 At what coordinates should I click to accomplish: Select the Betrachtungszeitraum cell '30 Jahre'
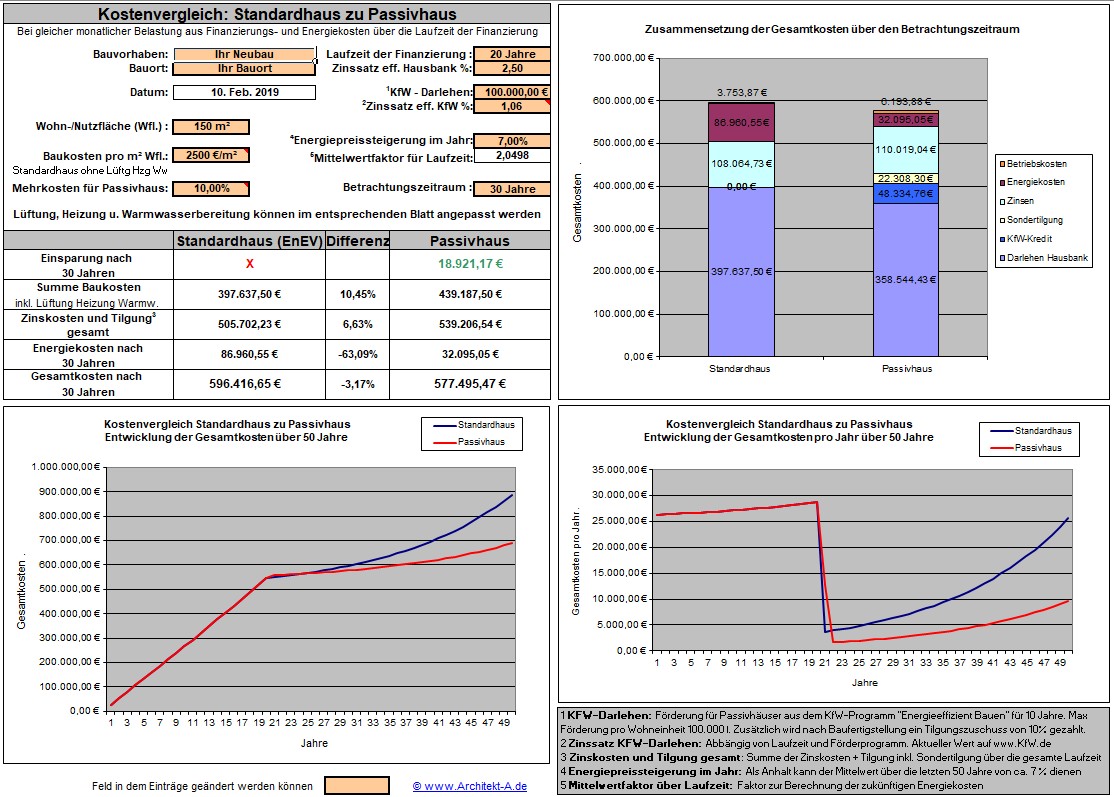click(512, 189)
